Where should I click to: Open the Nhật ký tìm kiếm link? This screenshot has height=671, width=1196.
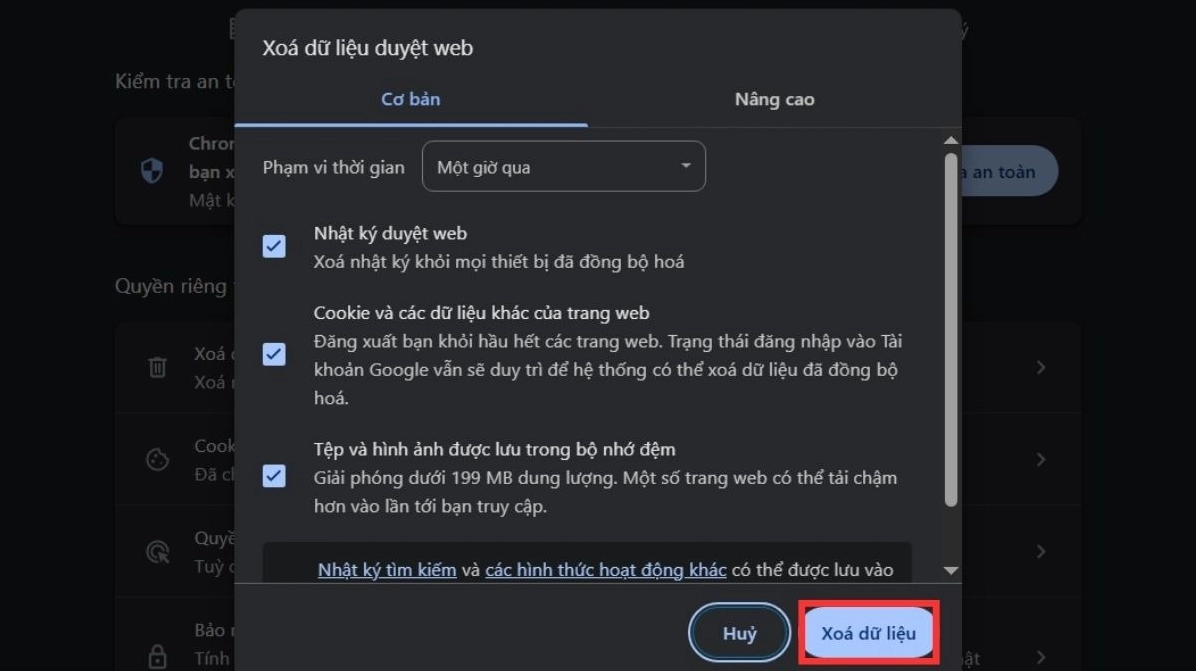click(387, 570)
